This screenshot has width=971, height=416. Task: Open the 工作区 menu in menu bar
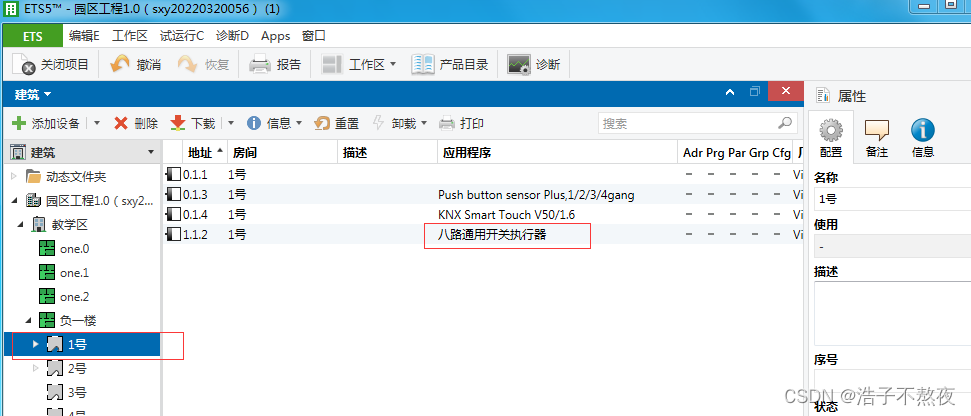(129, 36)
